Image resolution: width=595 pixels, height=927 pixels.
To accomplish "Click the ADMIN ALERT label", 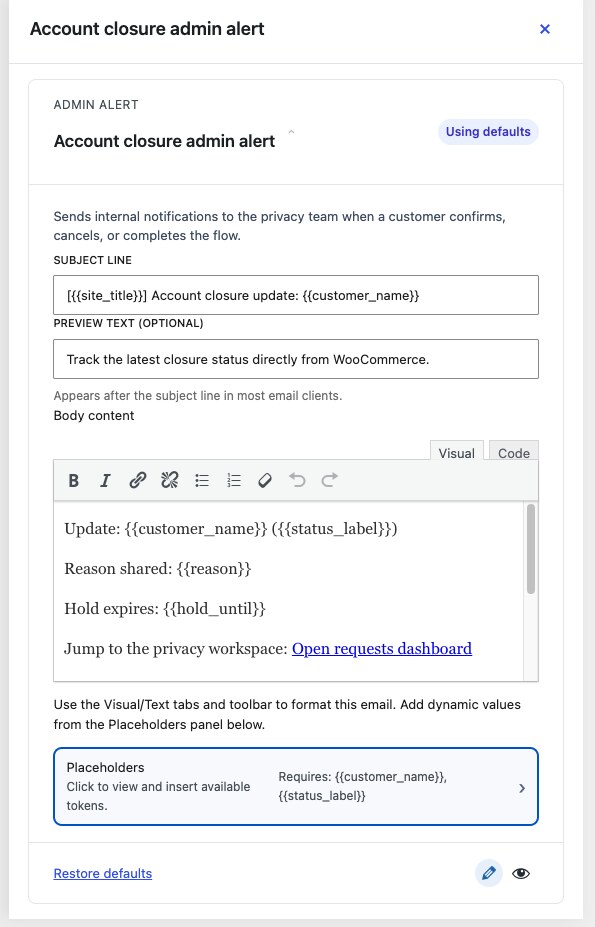I will click(96, 105).
